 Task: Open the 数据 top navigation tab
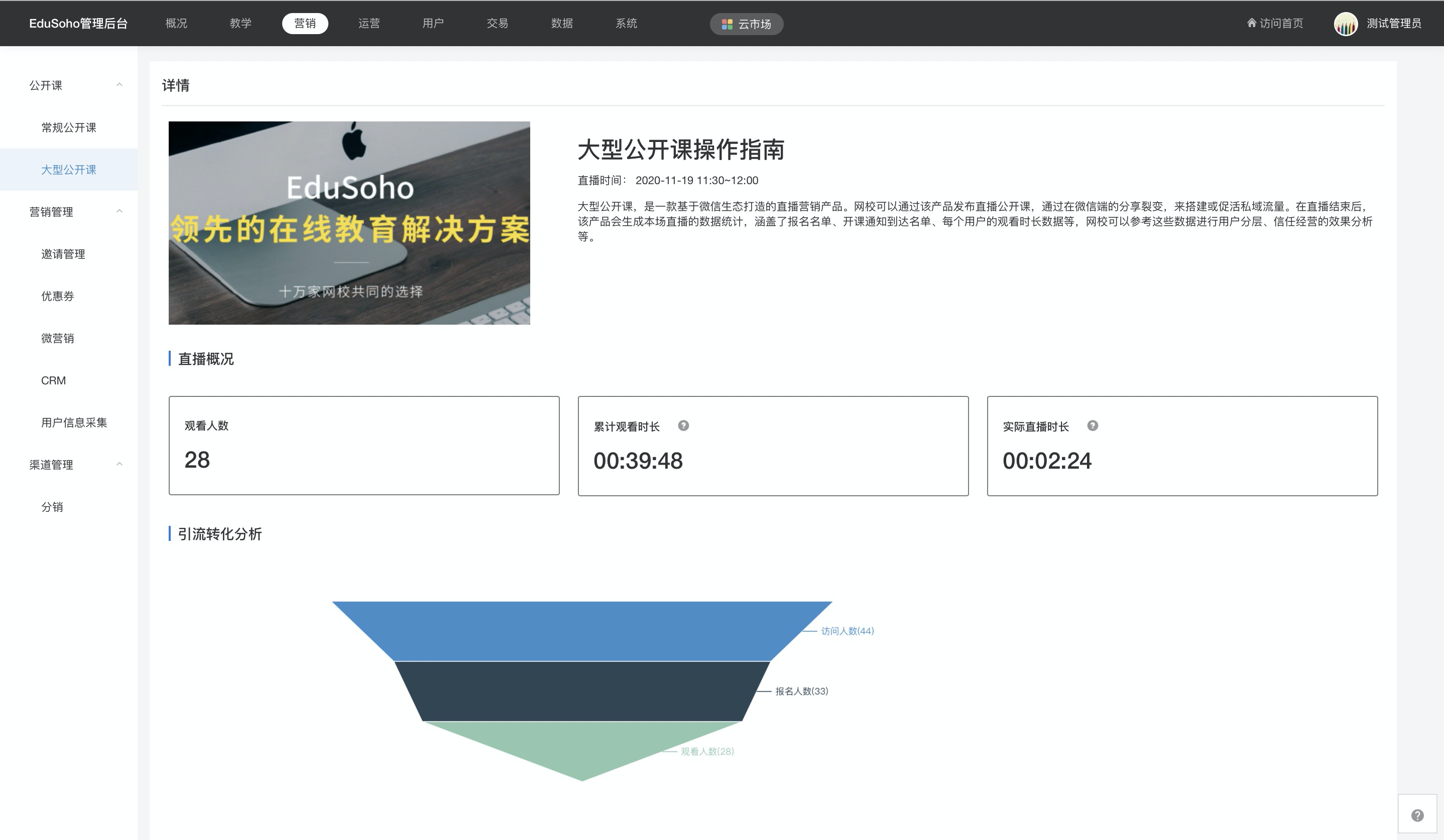[x=561, y=24]
